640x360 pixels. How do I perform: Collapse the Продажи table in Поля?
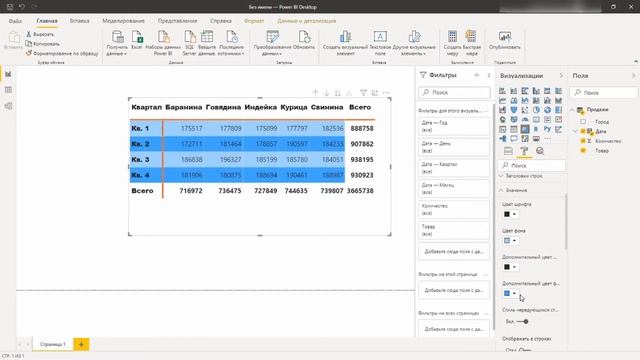coord(572,110)
